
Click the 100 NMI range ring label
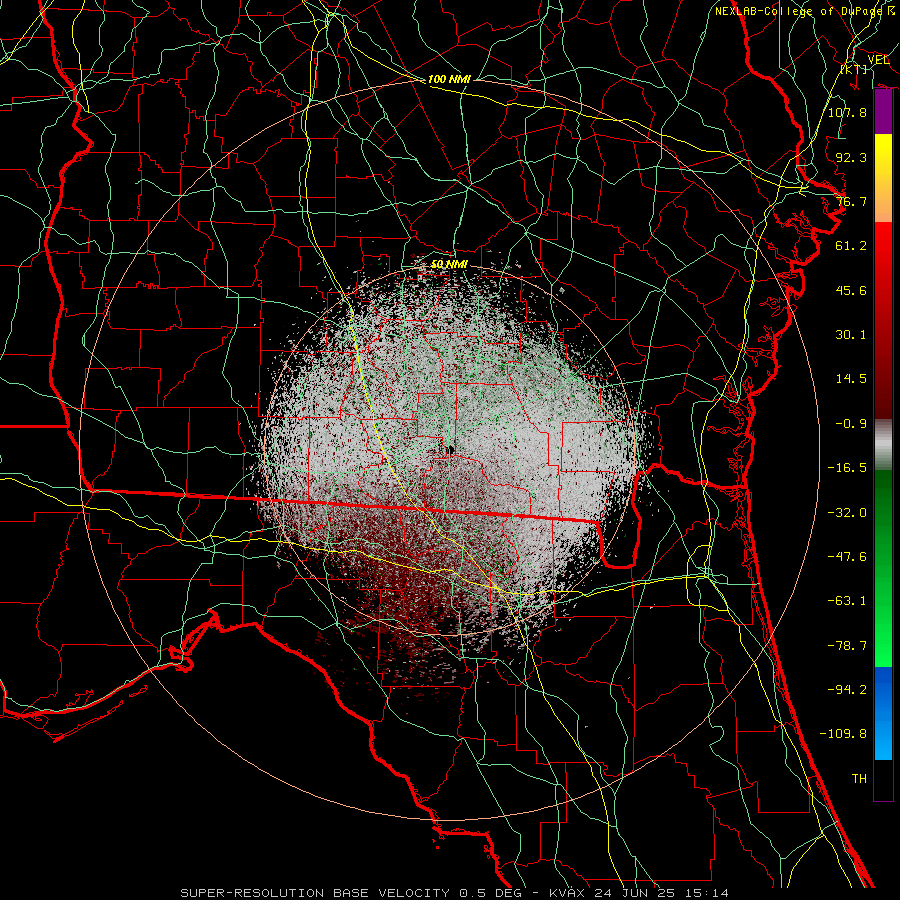449,79
